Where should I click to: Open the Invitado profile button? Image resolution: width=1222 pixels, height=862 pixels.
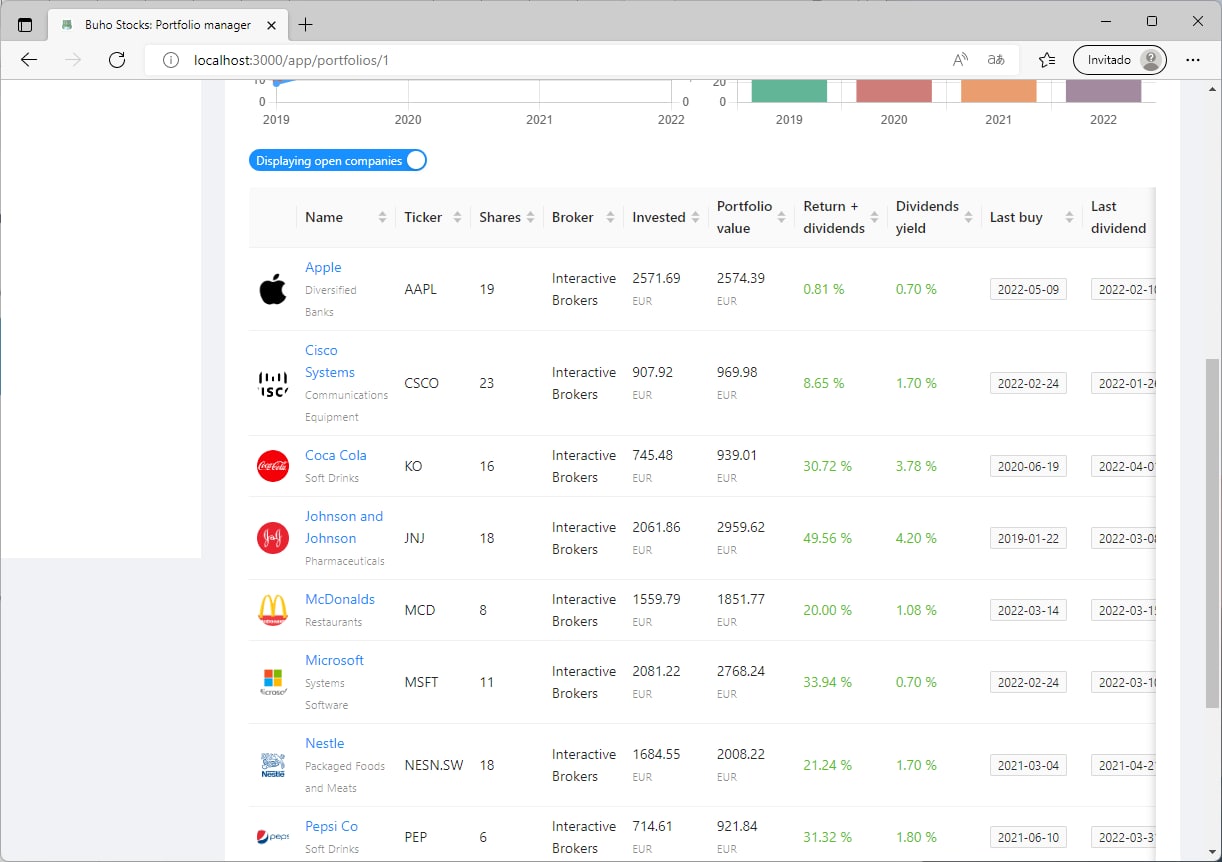click(1120, 60)
